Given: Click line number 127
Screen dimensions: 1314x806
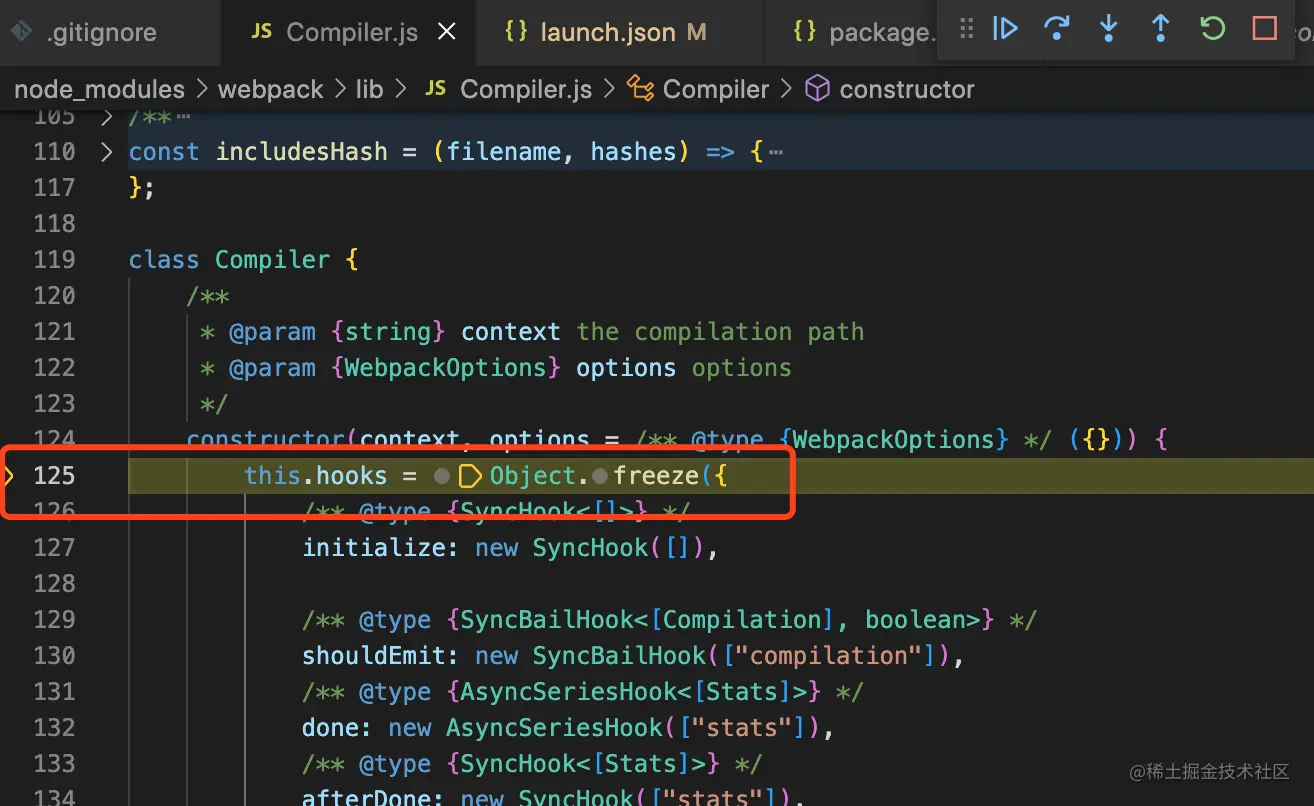Looking at the screenshot, I should coord(54,548).
